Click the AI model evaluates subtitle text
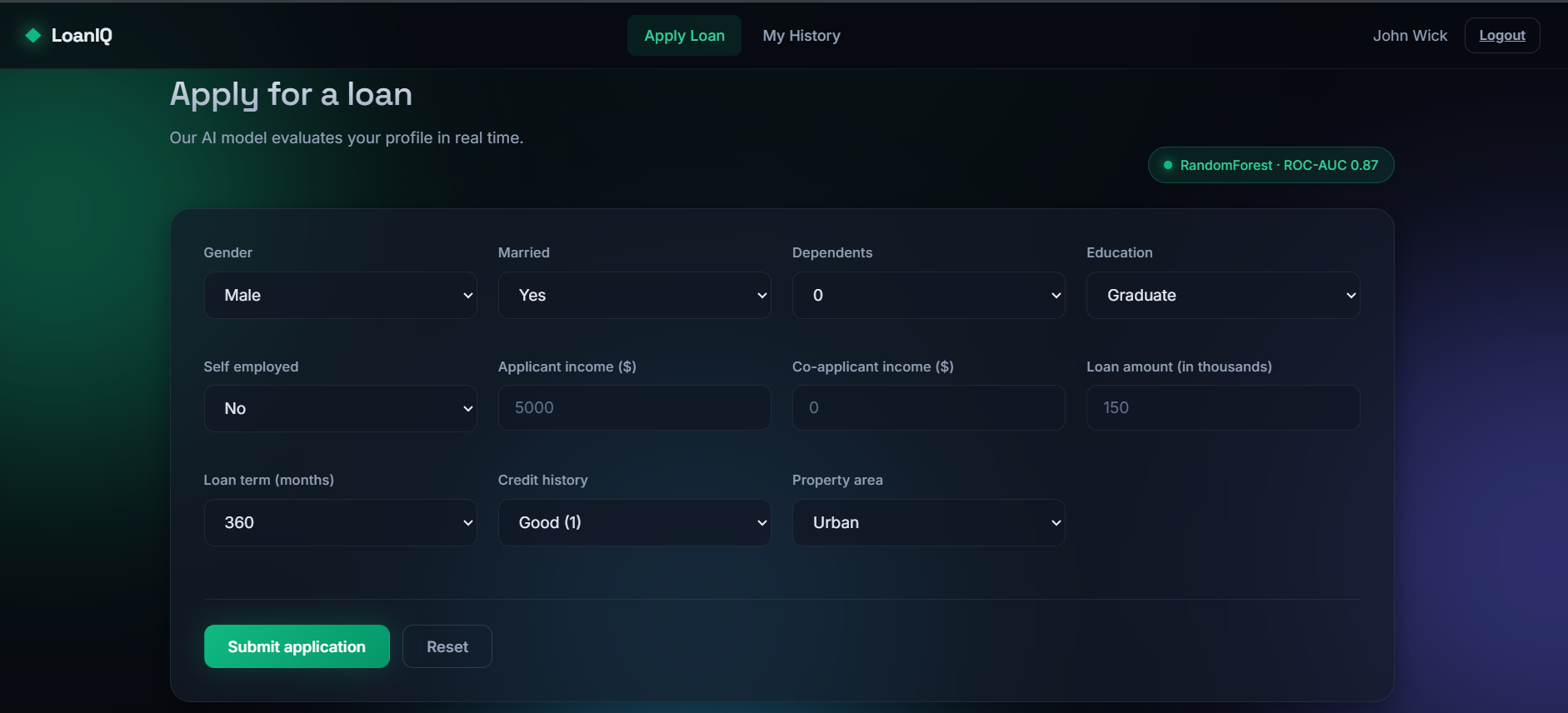The width and height of the screenshot is (1568, 713). [347, 137]
